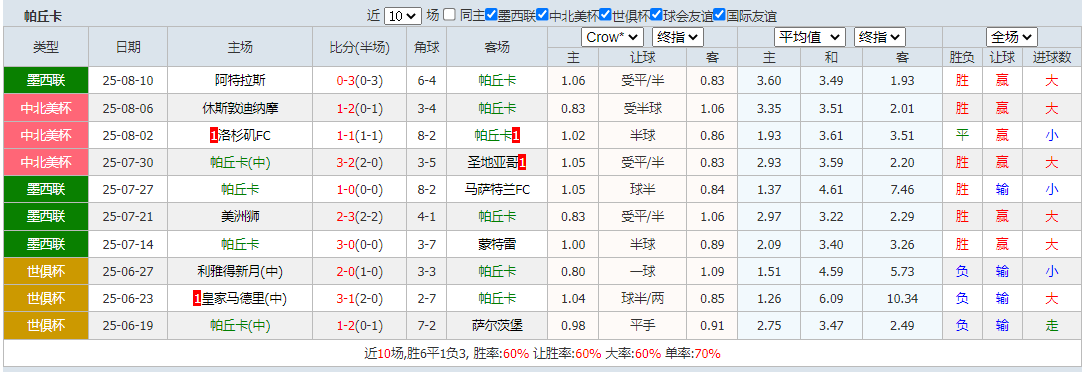Click the 中北美杯 tag on 25-08-06 row
Viewport: 1083px width, 372px height.
(46, 108)
